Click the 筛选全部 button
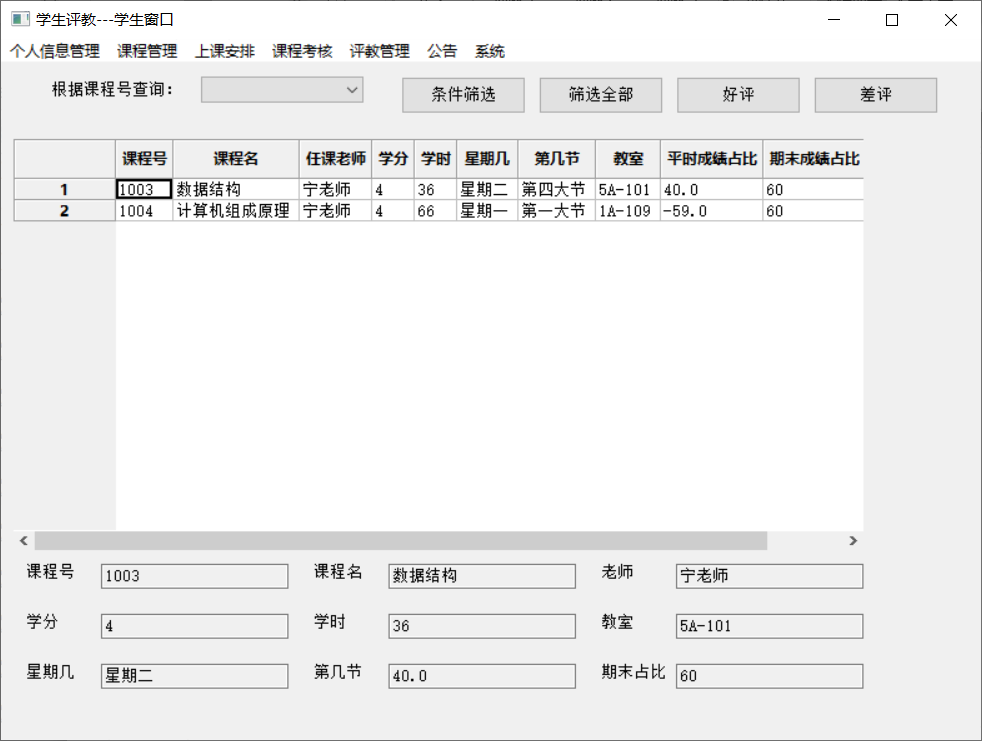This screenshot has height=741, width=982. [x=601, y=95]
